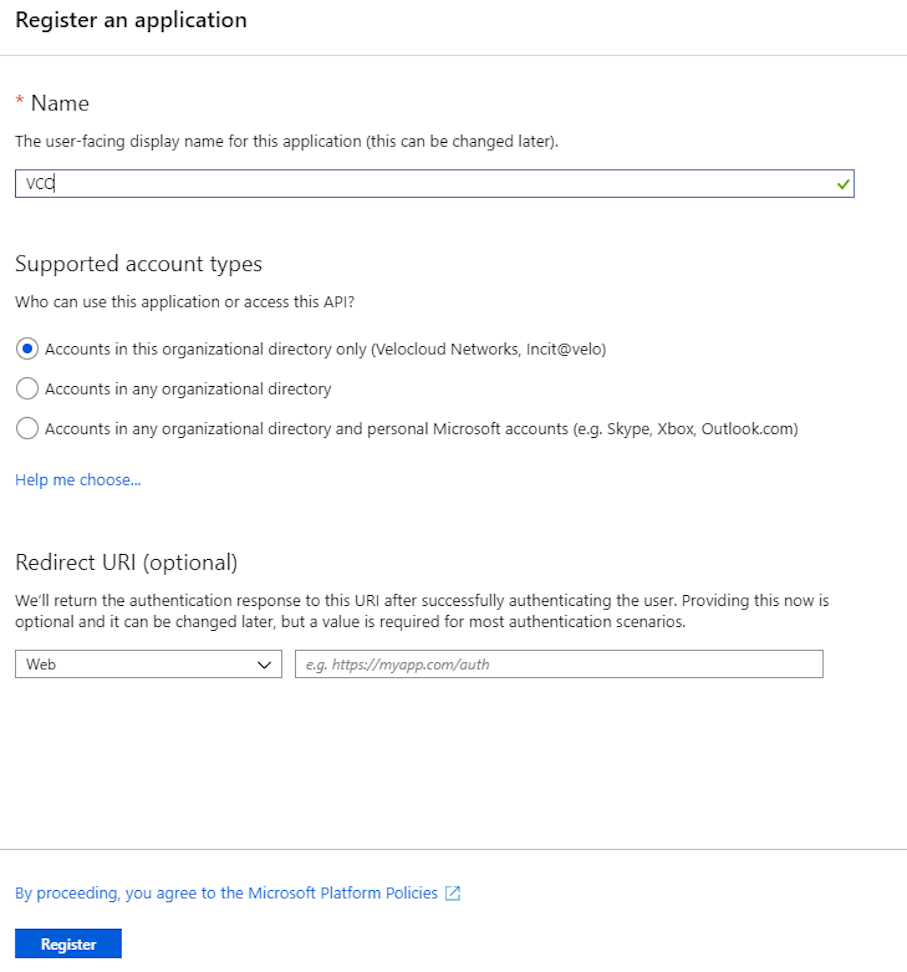Viewport: 907px width, 972px height.
Task: Click the red asterisk next to Name
Action: coord(18,101)
